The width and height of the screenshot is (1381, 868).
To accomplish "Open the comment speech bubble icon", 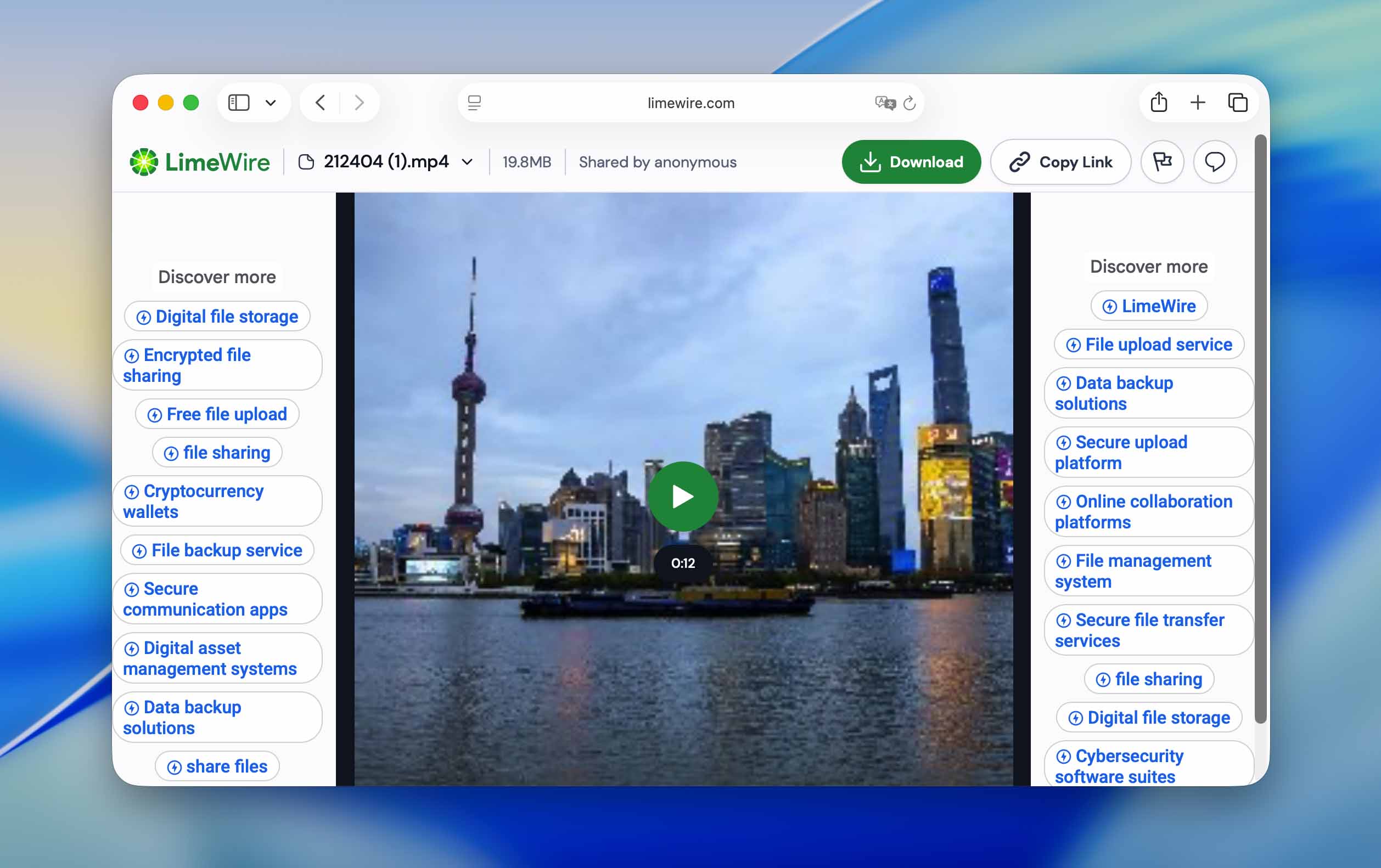I will point(1214,162).
